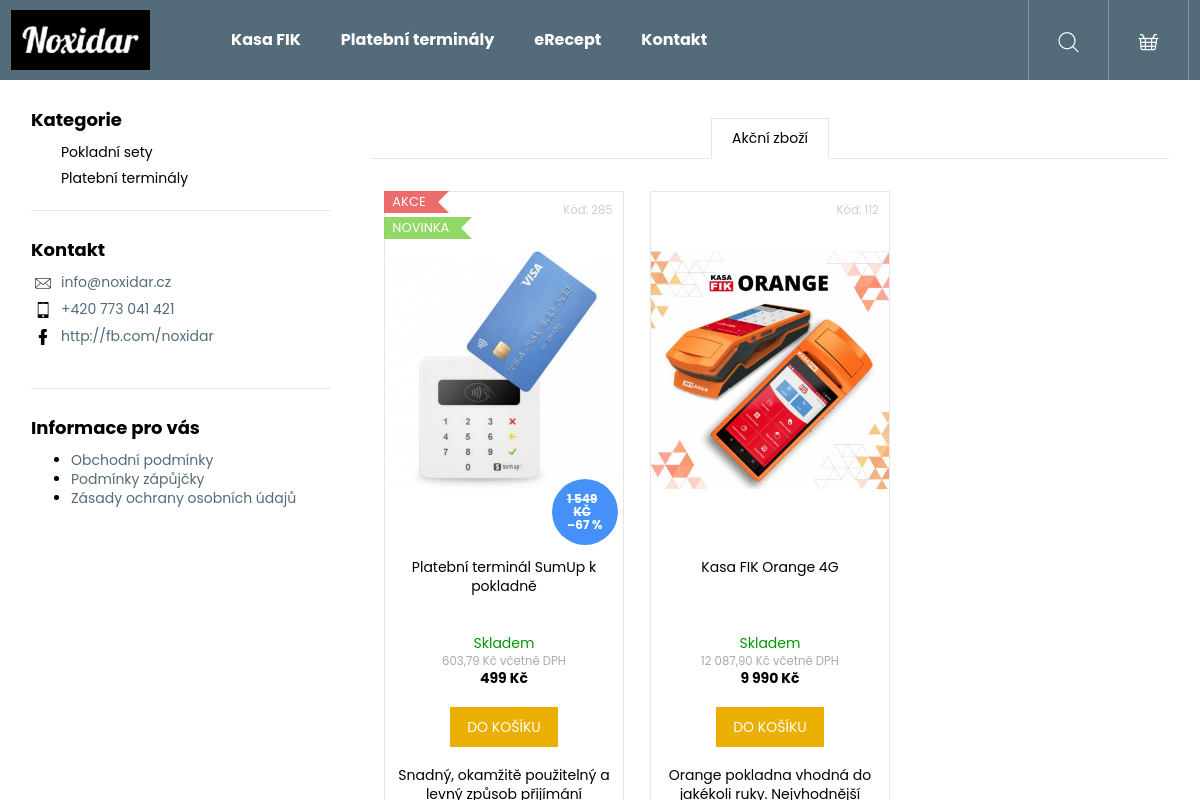Click the envelope email icon
This screenshot has height=800, width=1200.
(43, 283)
